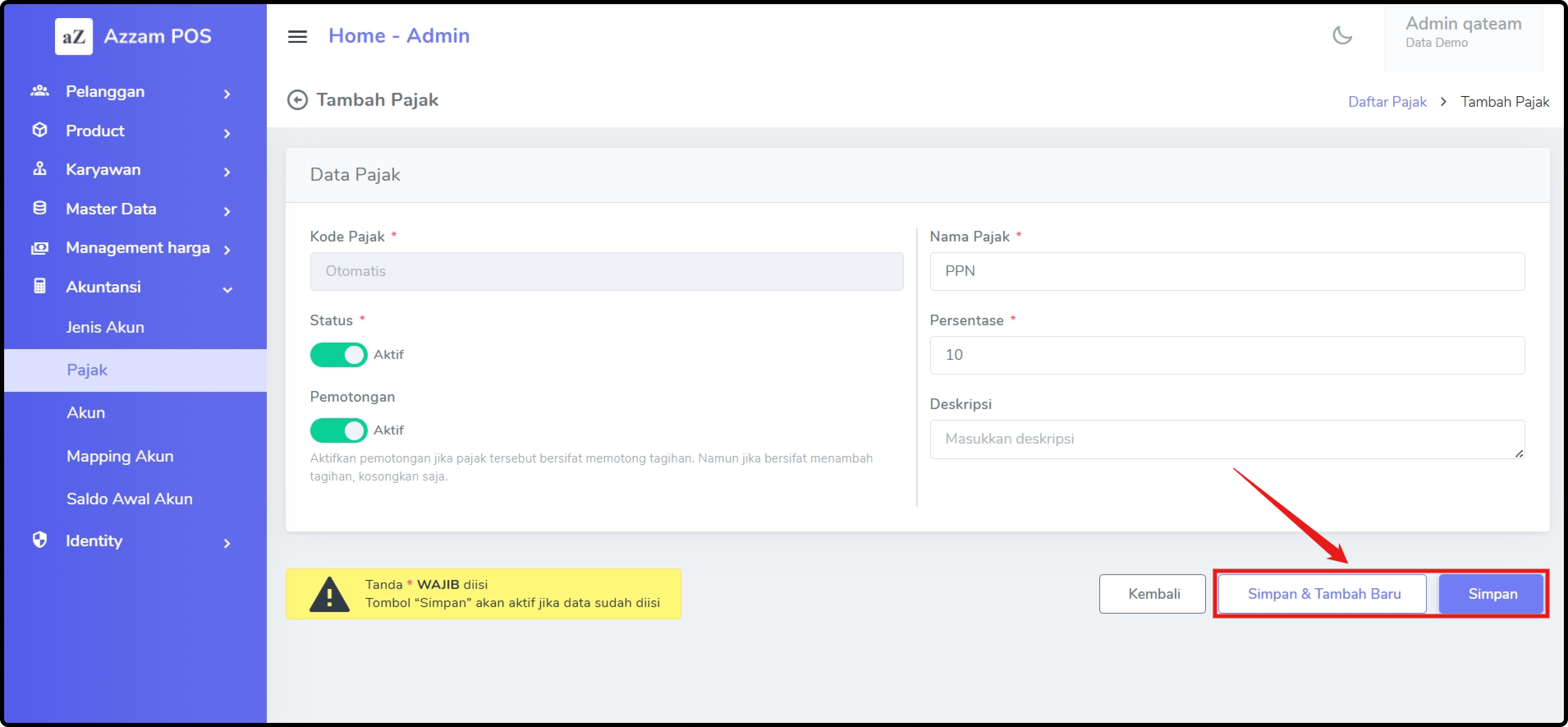The height and width of the screenshot is (727, 1568).
Task: Expand the Karyawan menu chevron
Action: (227, 173)
